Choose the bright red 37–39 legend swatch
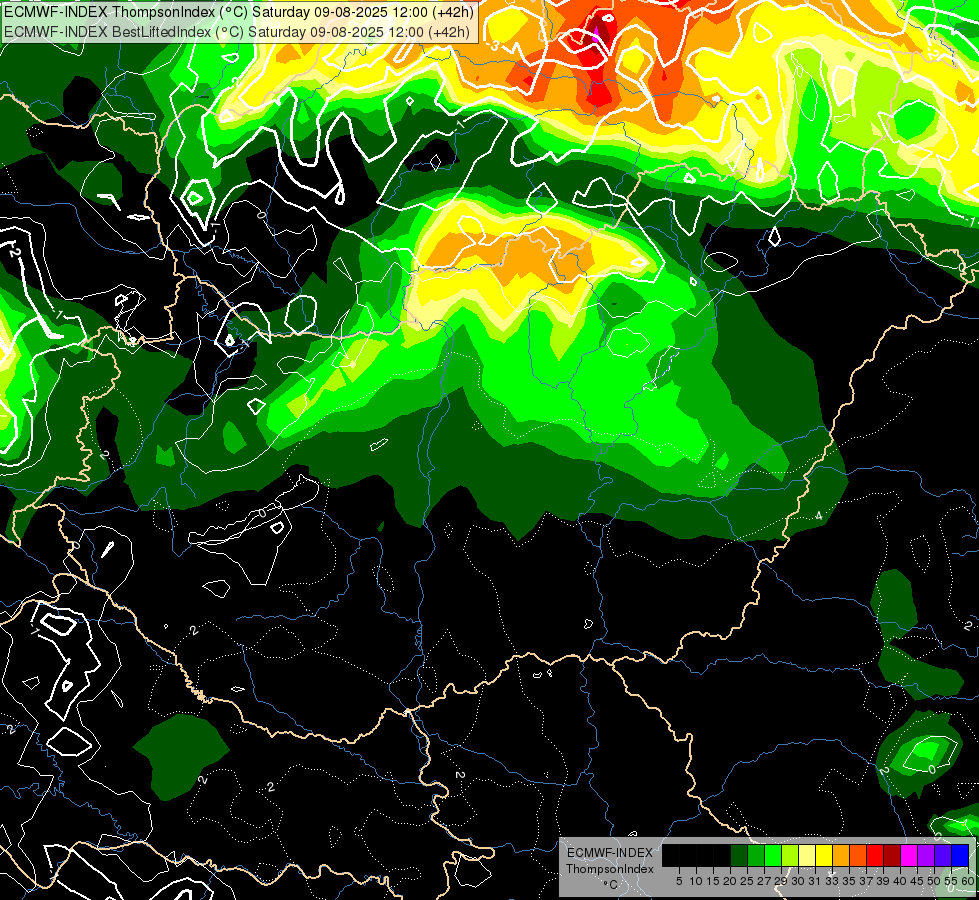This screenshot has width=979, height=900. [875, 855]
